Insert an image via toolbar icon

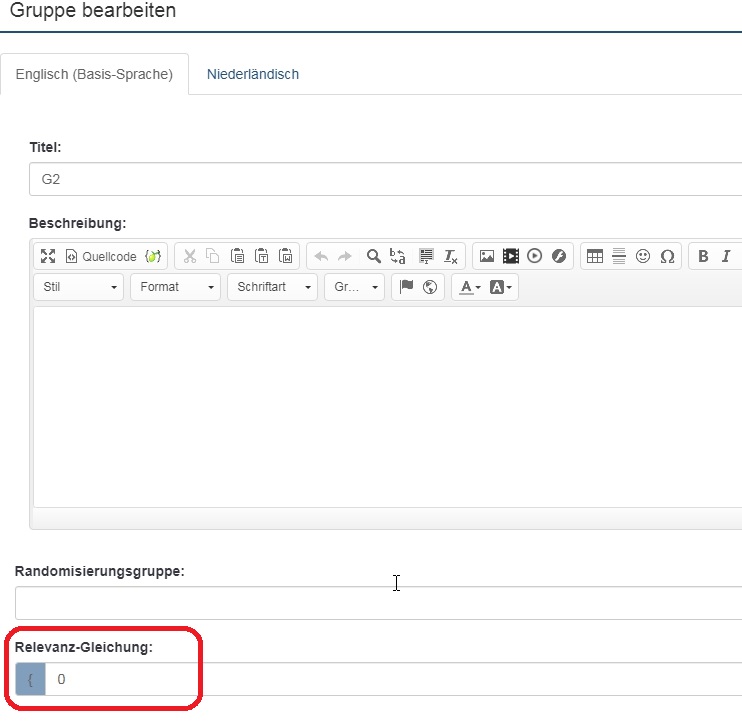click(487, 256)
